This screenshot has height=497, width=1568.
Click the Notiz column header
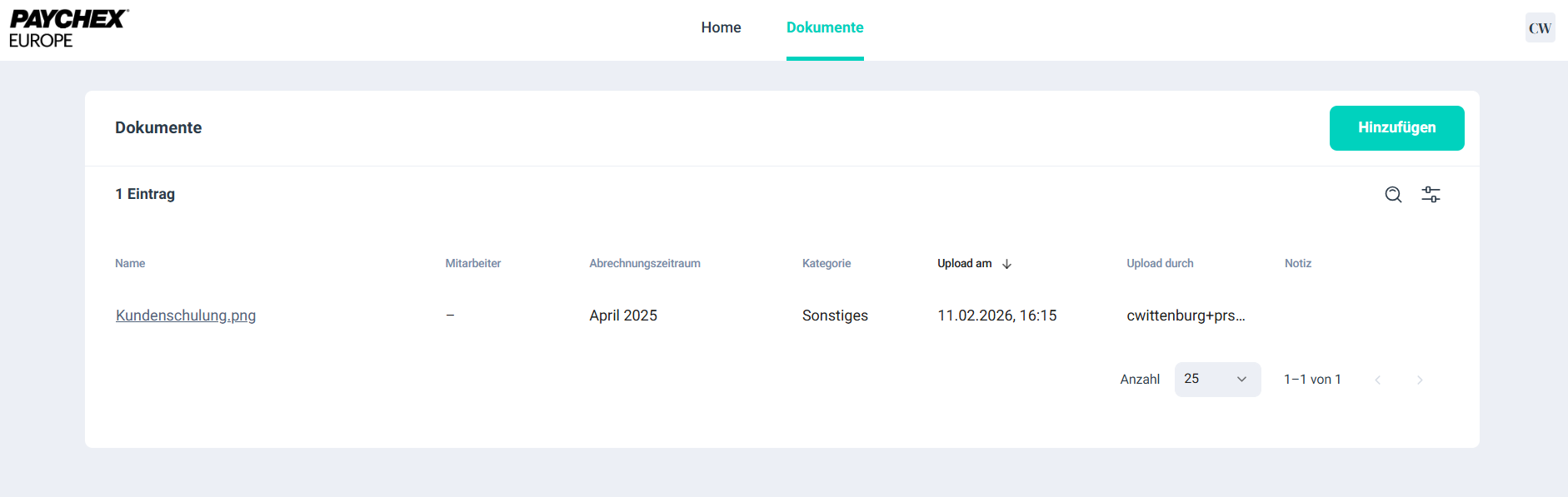coord(1297,263)
